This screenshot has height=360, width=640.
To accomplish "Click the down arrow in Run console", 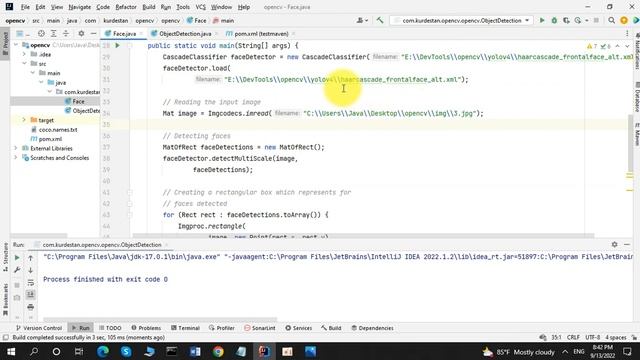I will pyautogui.click(x=31, y=270).
